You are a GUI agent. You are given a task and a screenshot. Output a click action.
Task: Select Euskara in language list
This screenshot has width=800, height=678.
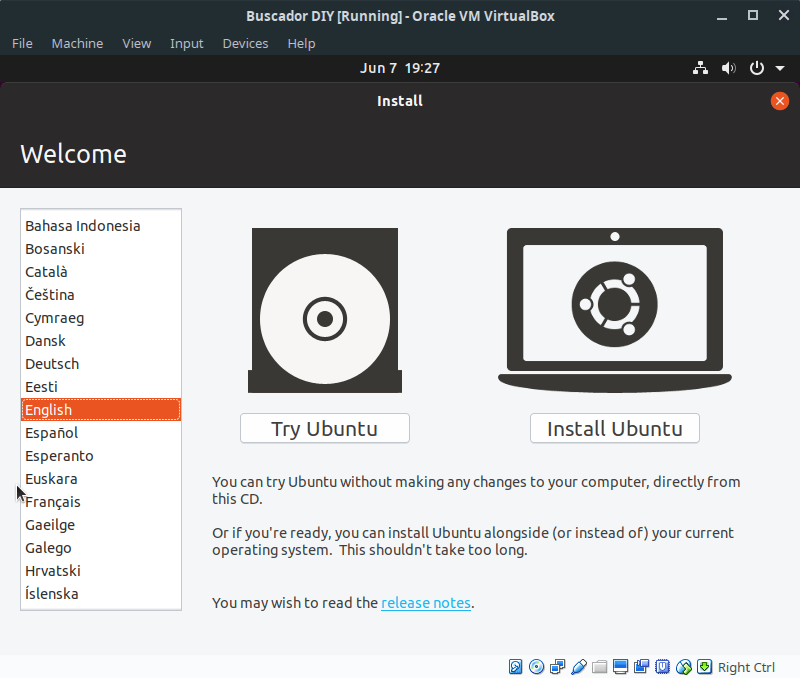[101, 479]
